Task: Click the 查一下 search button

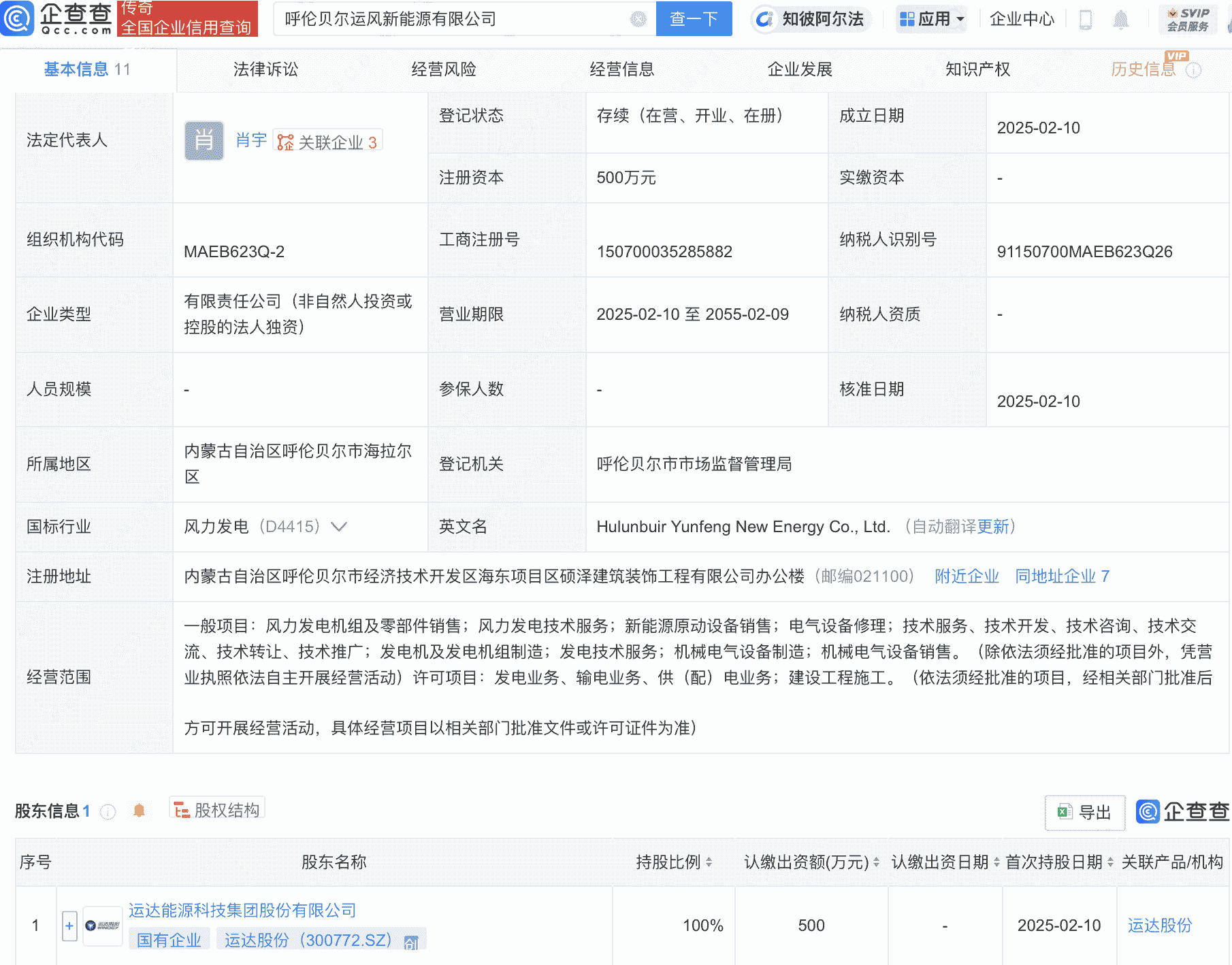Action: click(694, 19)
